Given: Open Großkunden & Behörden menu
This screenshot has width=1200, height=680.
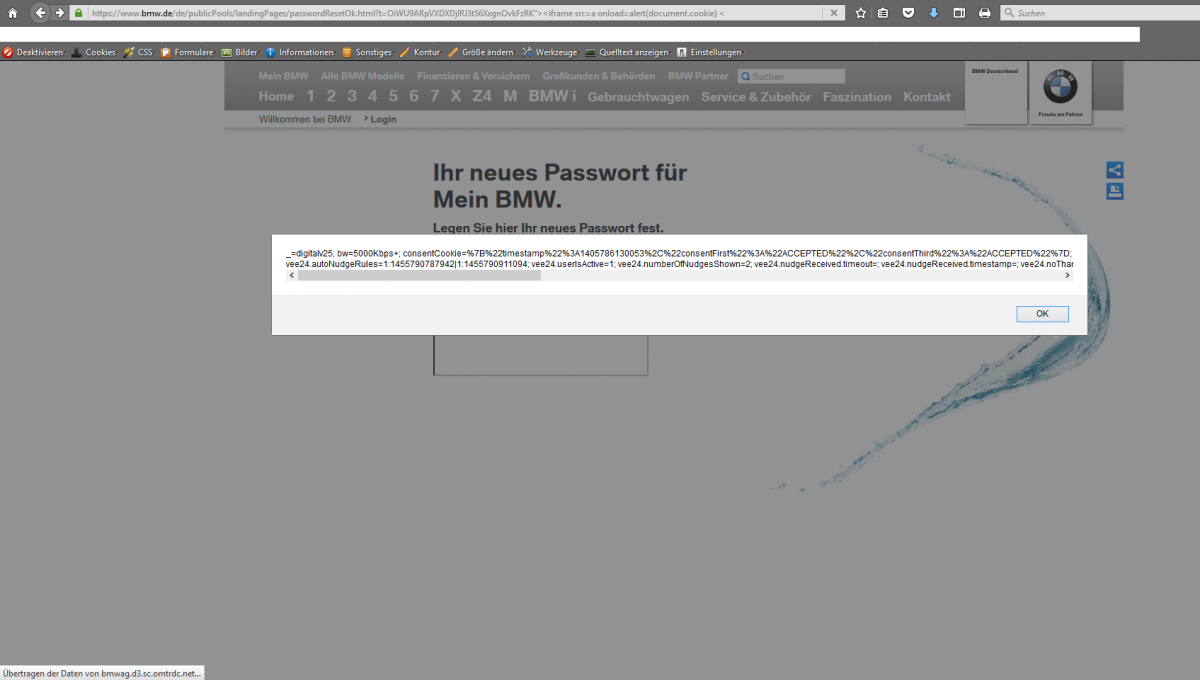Looking at the screenshot, I should click(x=599, y=76).
